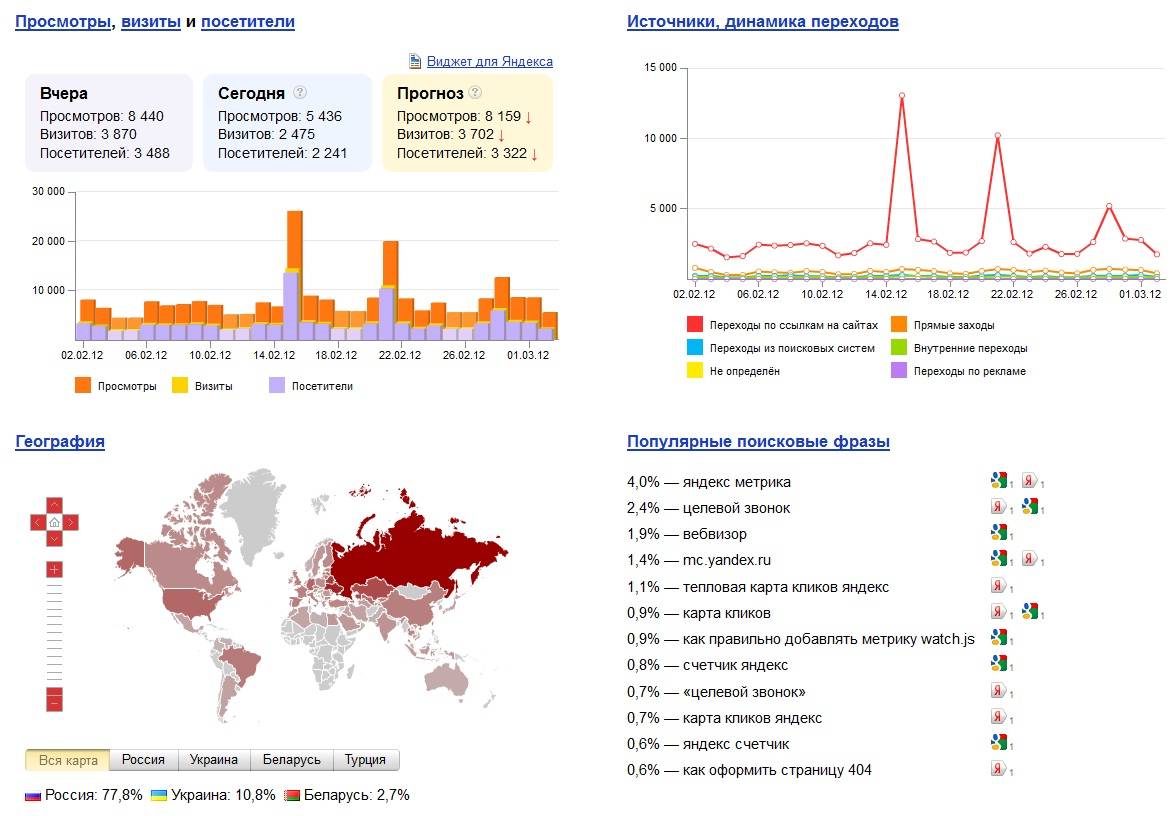Click yellow swatch for Не определён

click(x=695, y=370)
